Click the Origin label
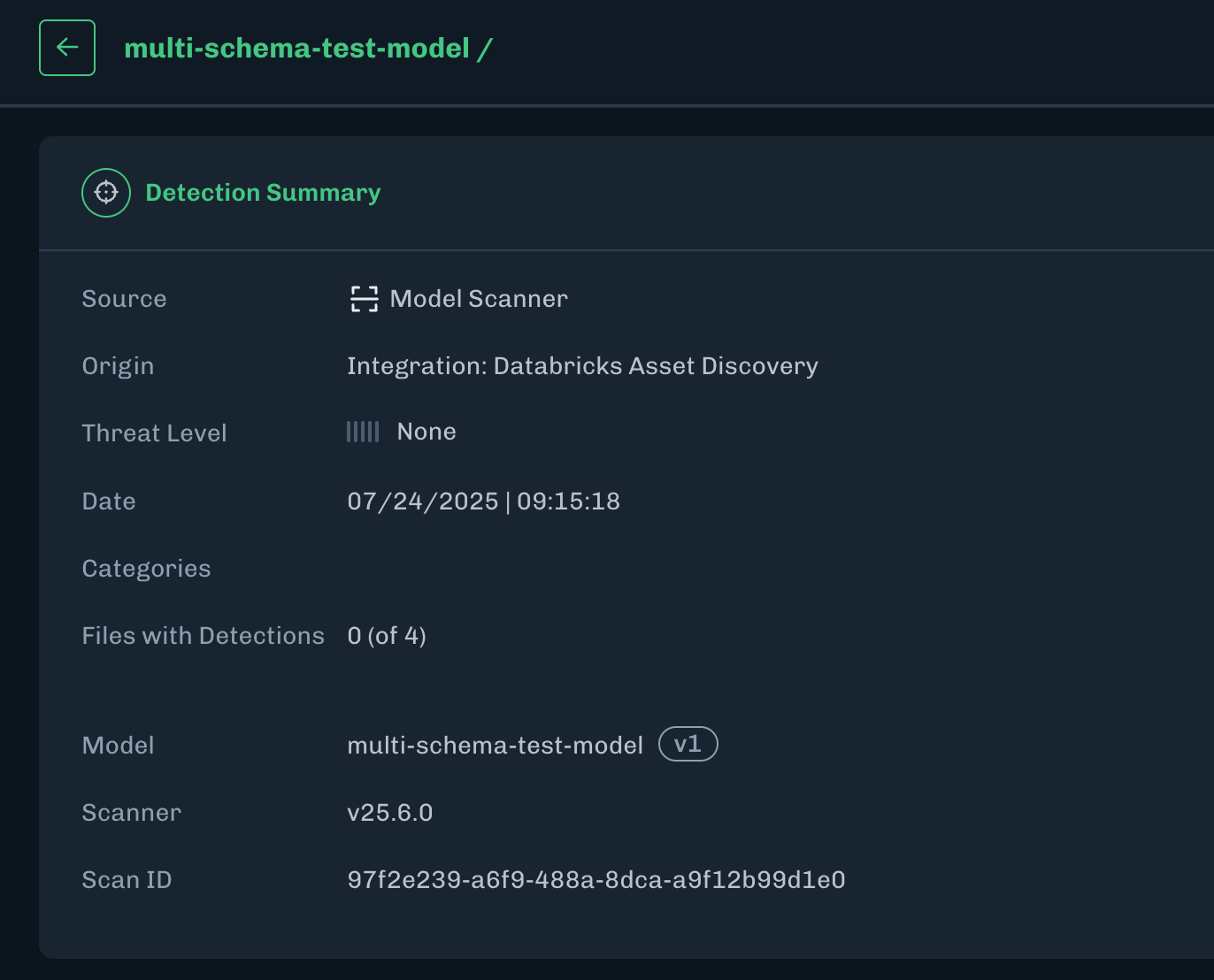This screenshot has width=1214, height=980. click(118, 366)
